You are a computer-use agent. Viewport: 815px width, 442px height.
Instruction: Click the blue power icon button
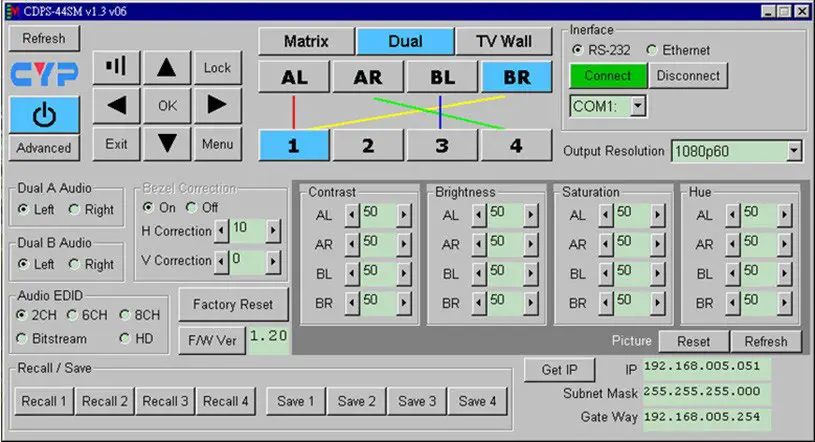pos(44,114)
